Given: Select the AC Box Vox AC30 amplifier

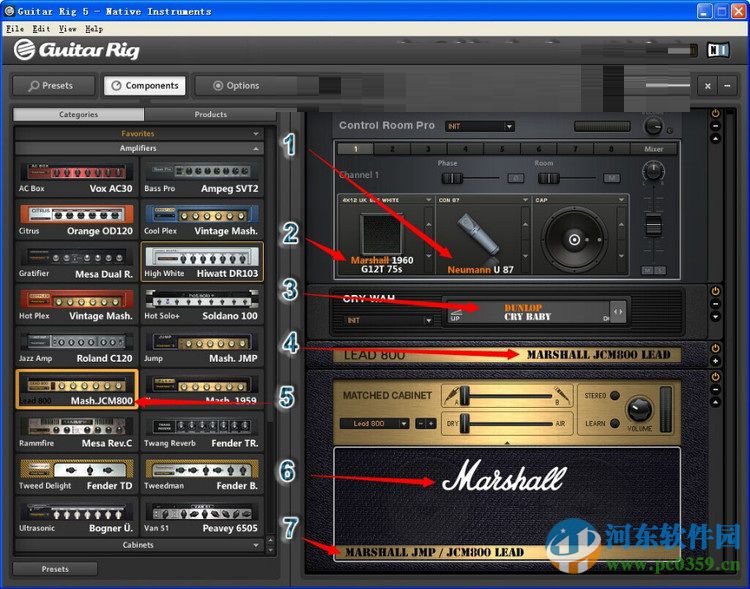Looking at the screenshot, I should pos(77,177).
